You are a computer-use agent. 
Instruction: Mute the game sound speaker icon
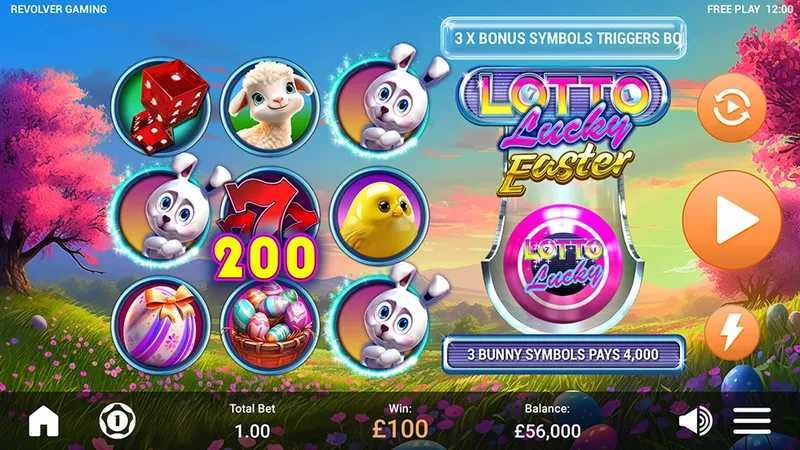pyautogui.click(x=696, y=421)
